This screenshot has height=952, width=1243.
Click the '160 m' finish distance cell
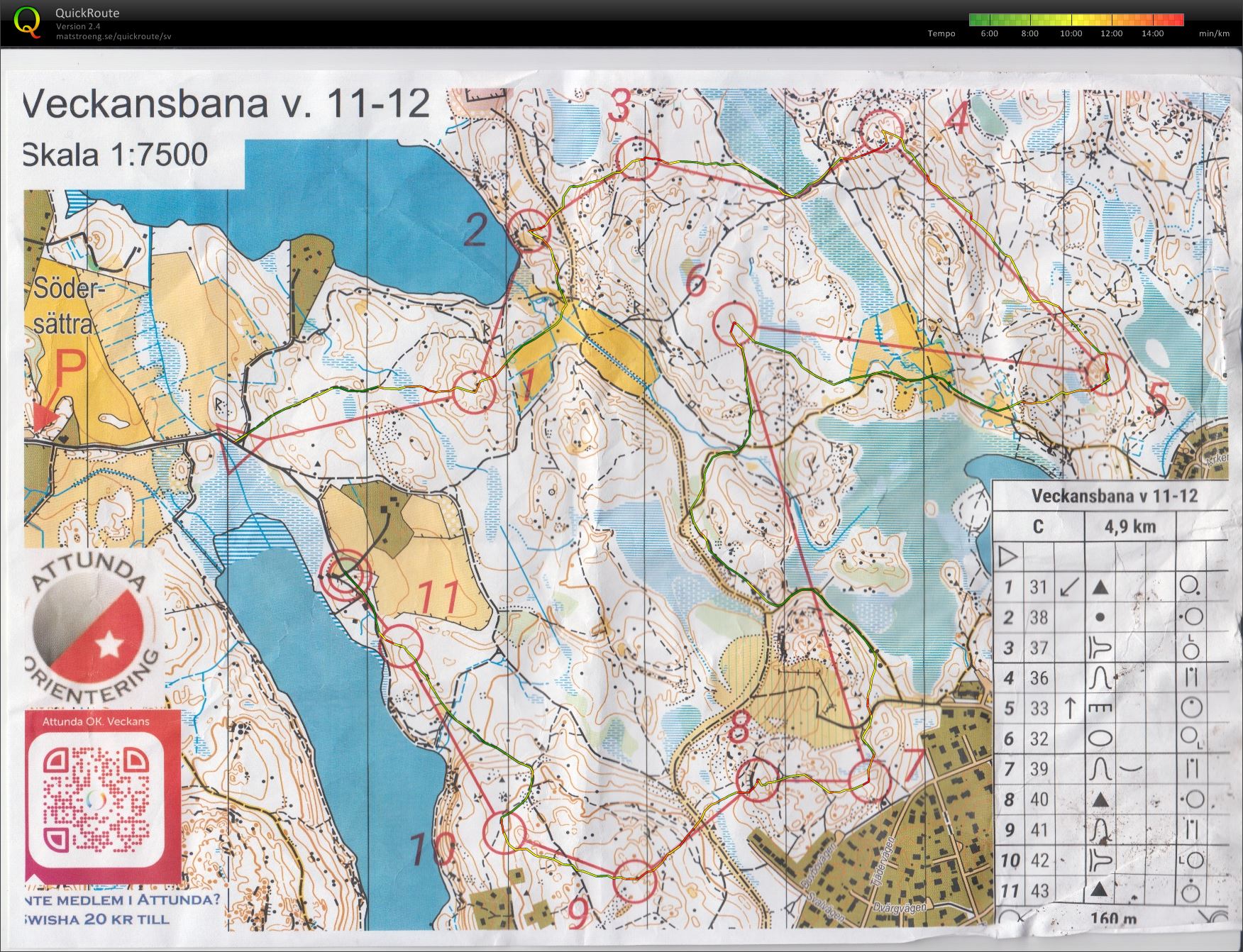[1113, 919]
